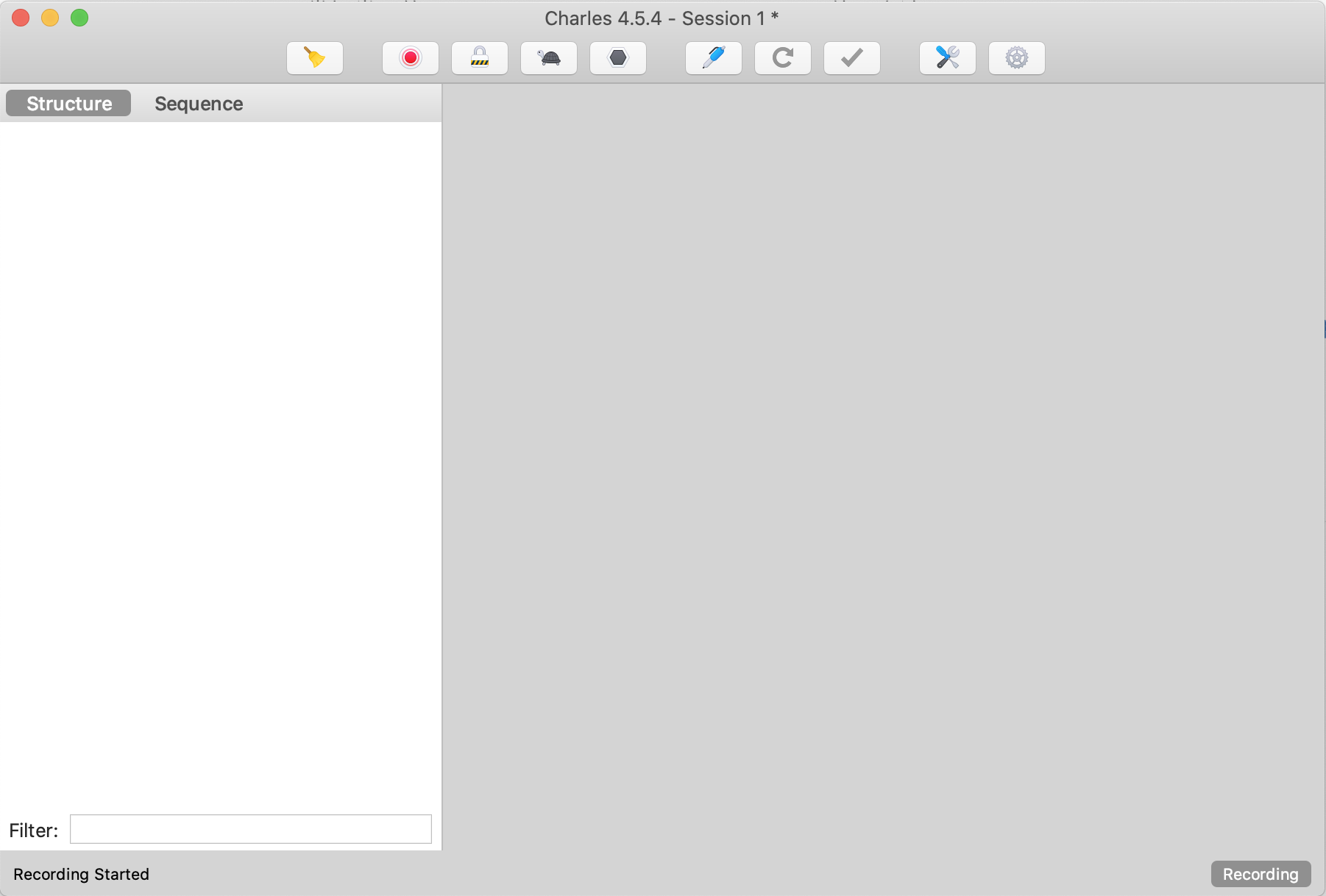Switch to the Structure tab
1326x896 pixels.
(68, 104)
